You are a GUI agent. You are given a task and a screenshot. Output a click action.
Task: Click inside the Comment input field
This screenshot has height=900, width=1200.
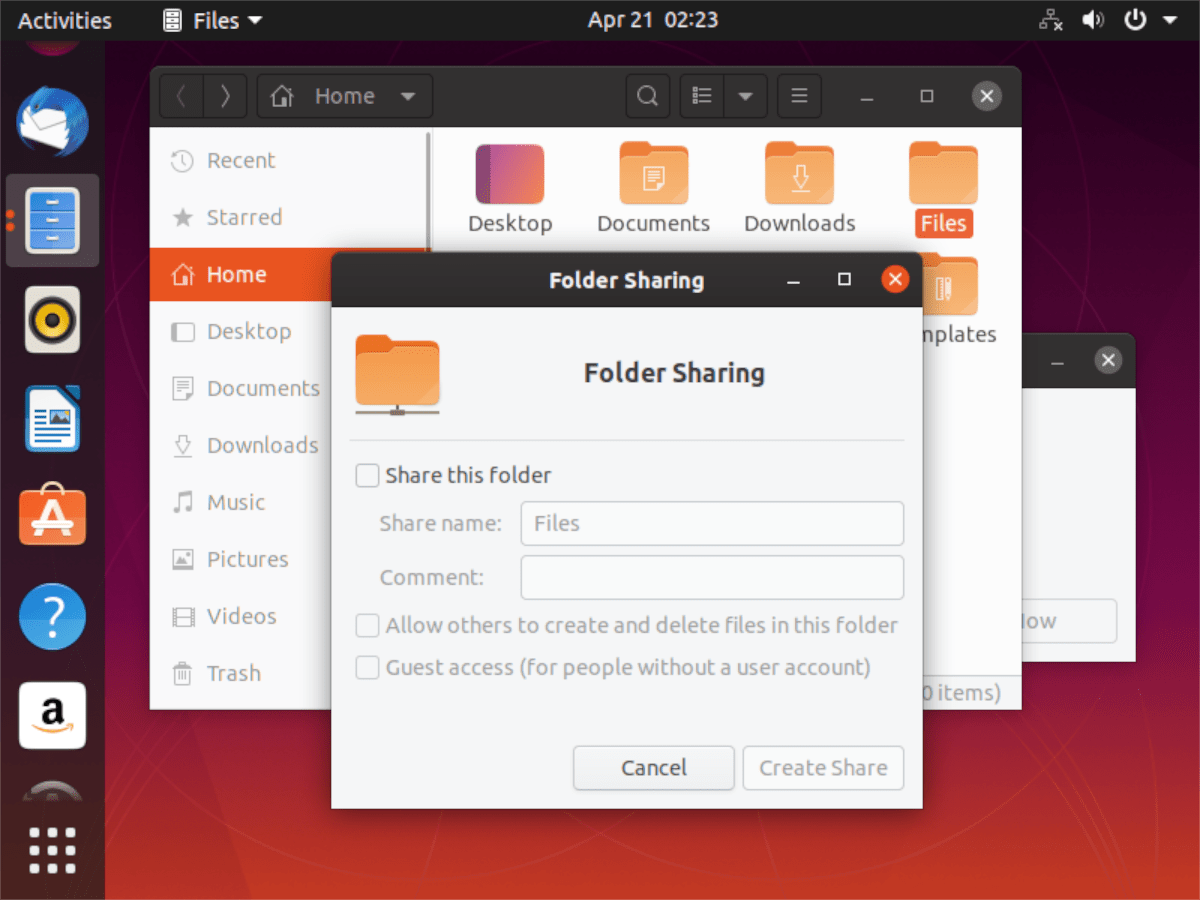coord(712,577)
